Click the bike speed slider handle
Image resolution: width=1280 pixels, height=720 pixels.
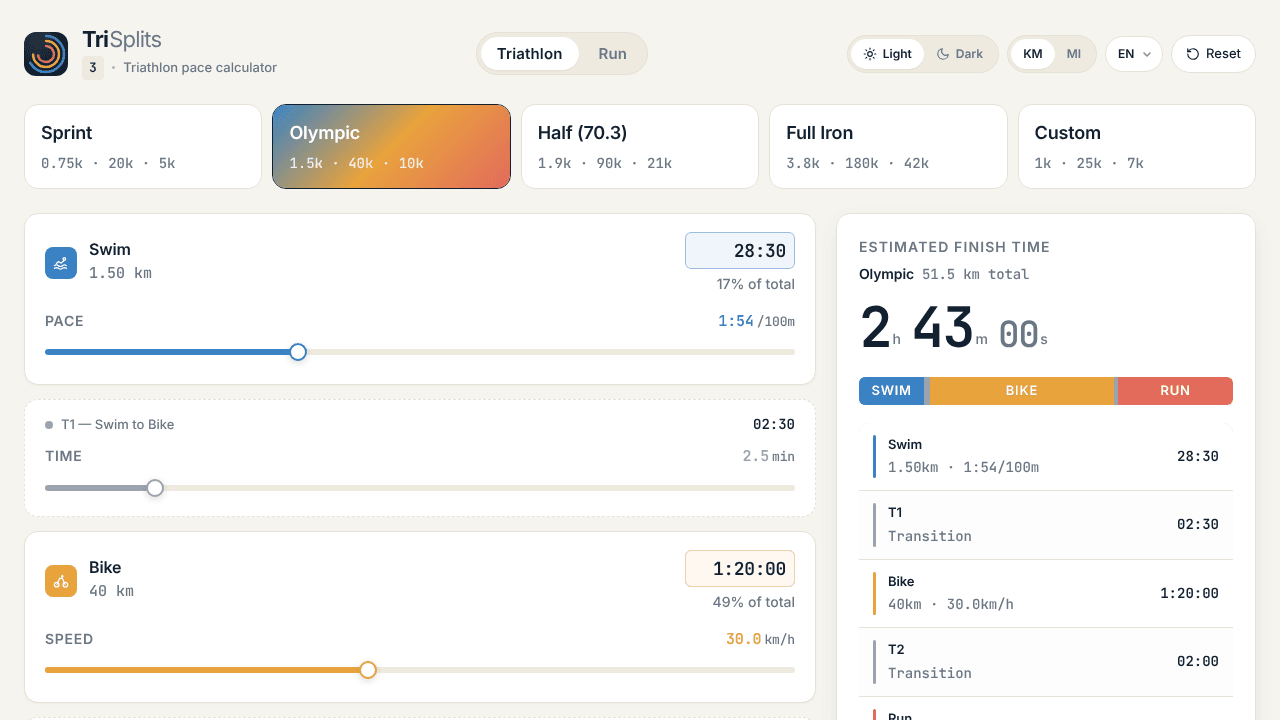click(x=368, y=670)
